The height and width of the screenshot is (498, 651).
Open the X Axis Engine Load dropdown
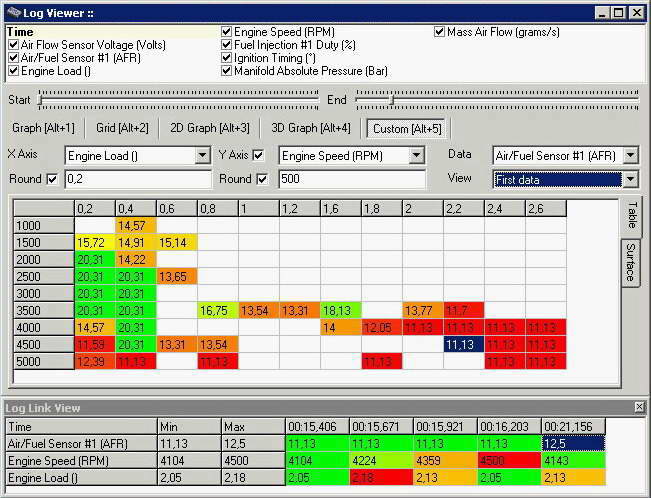pyautogui.click(x=203, y=155)
